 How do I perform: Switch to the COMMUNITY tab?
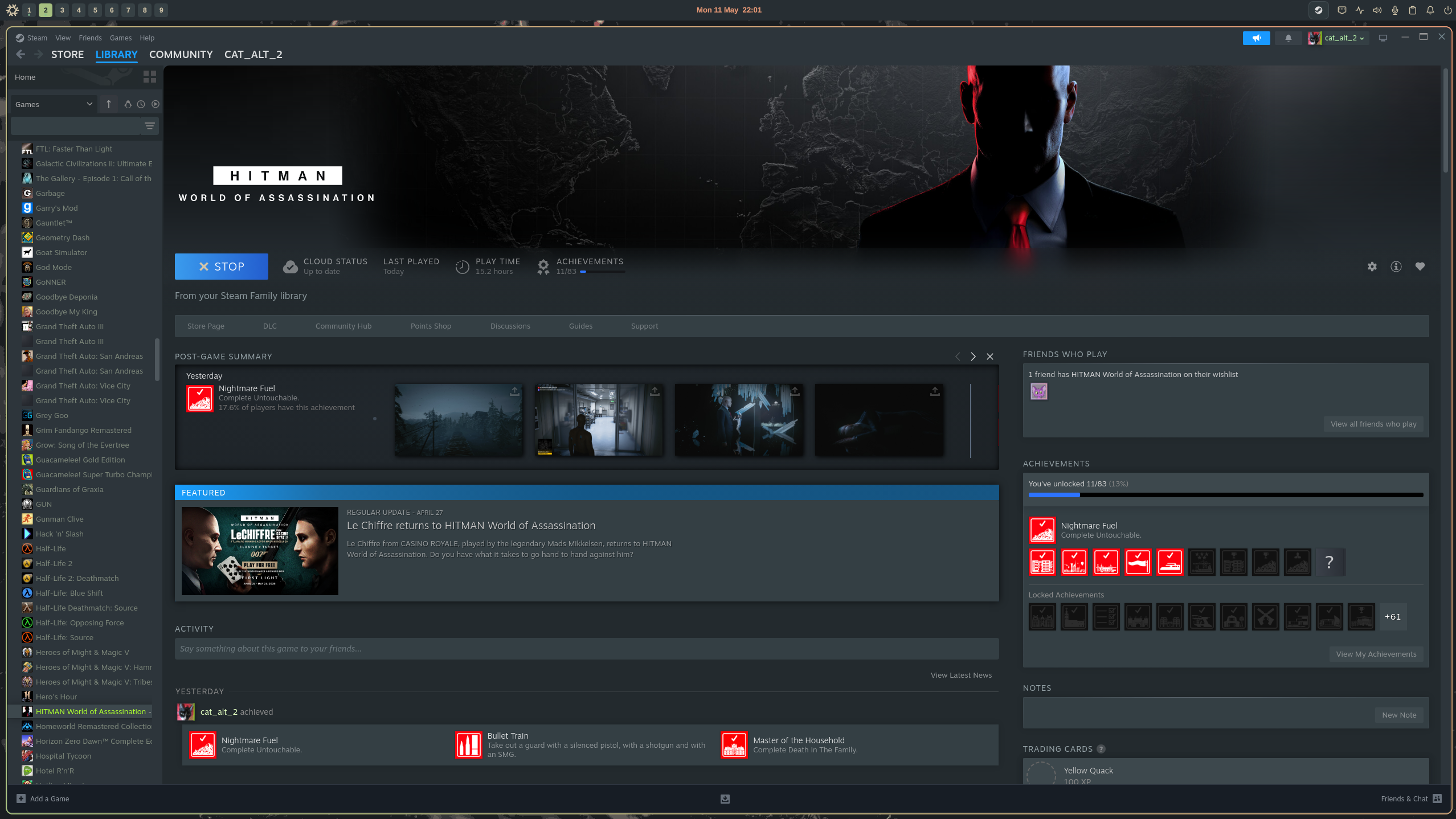(x=181, y=55)
